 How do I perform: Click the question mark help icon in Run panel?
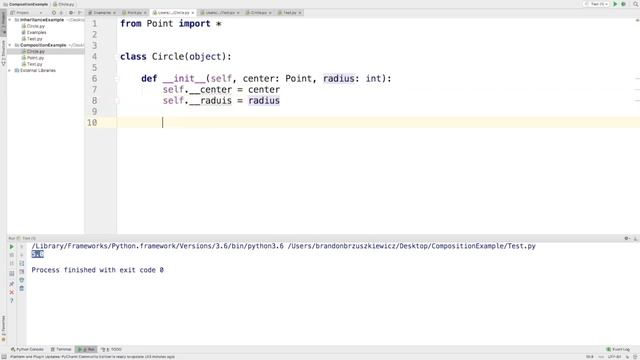click(11, 300)
